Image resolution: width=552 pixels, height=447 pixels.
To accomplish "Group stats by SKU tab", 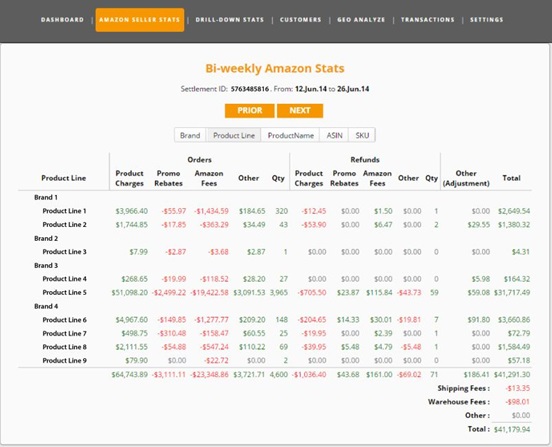I will (x=362, y=135).
